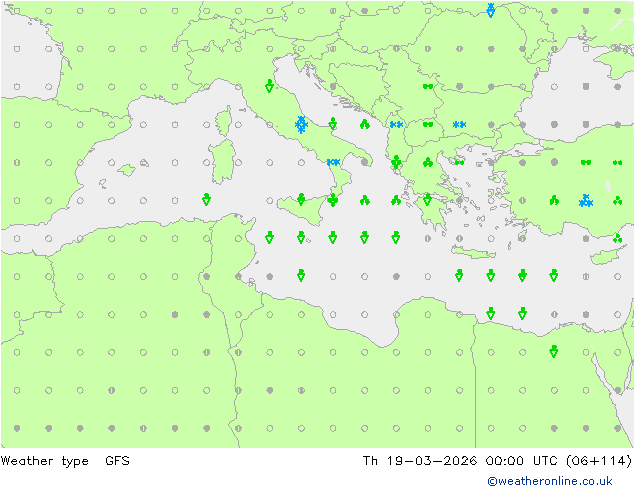Click the green shower symbol on western Sicily
This screenshot has width=634, height=490.
pyautogui.click(x=301, y=199)
